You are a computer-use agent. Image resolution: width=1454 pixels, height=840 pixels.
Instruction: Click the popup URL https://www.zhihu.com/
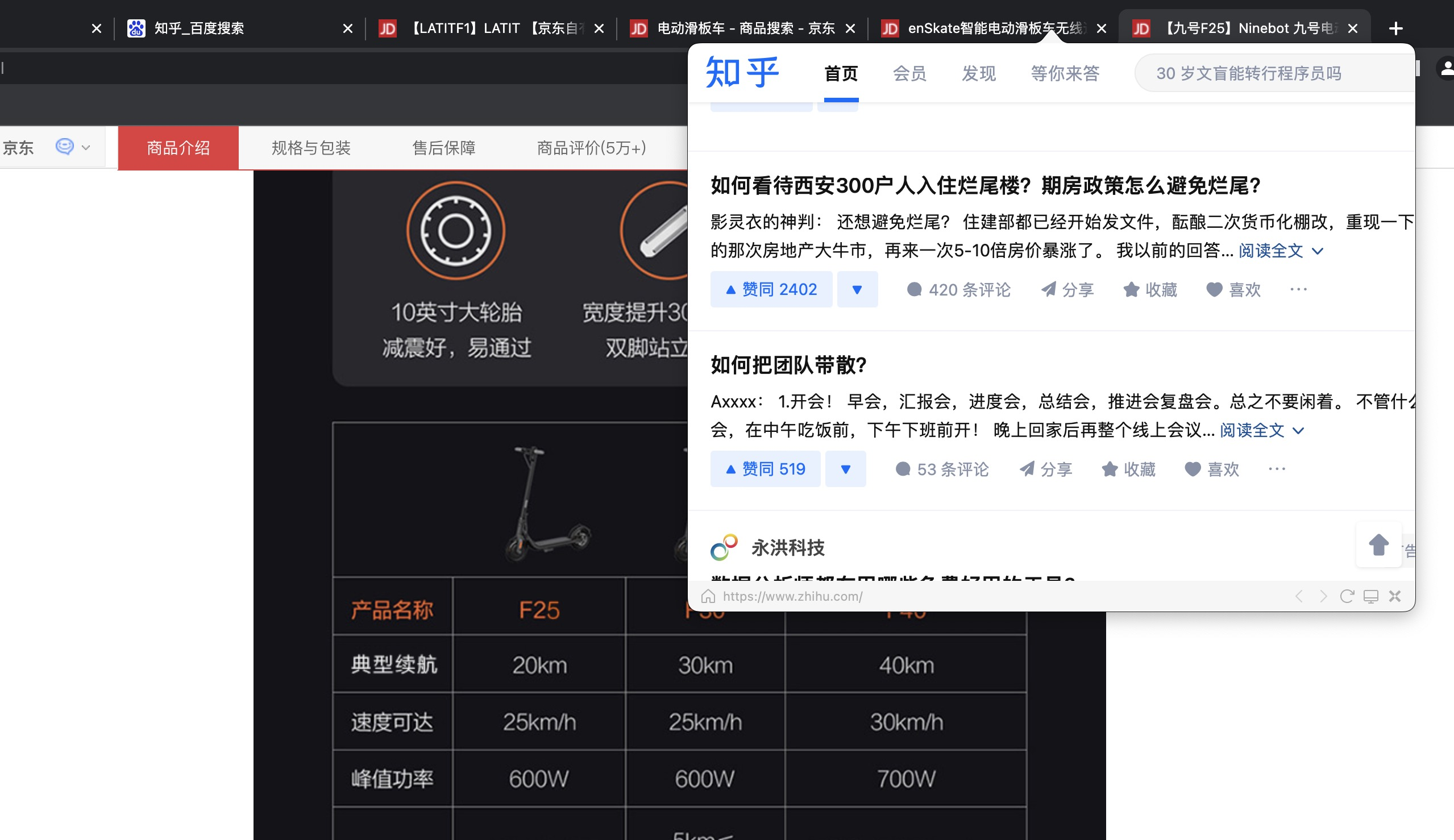point(792,596)
